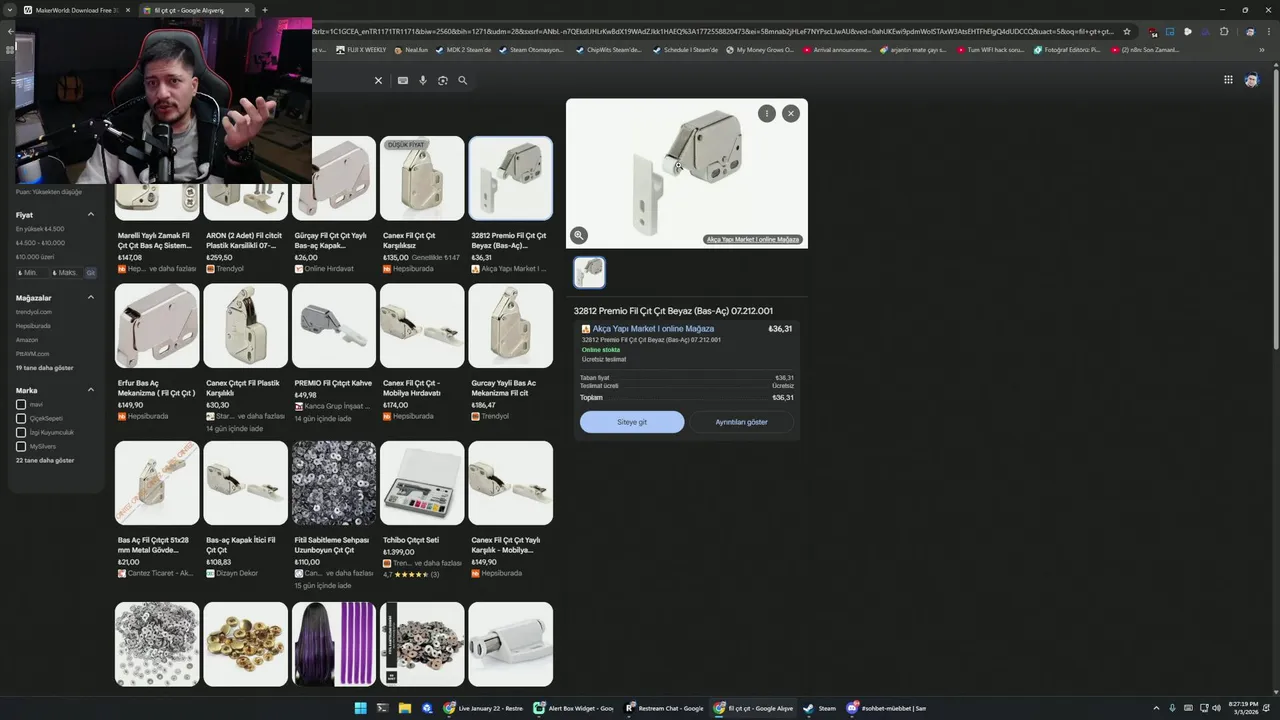Check the 'ÇiçekSepeti' brand checkbox
The height and width of the screenshot is (720, 1280).
tap(21, 418)
